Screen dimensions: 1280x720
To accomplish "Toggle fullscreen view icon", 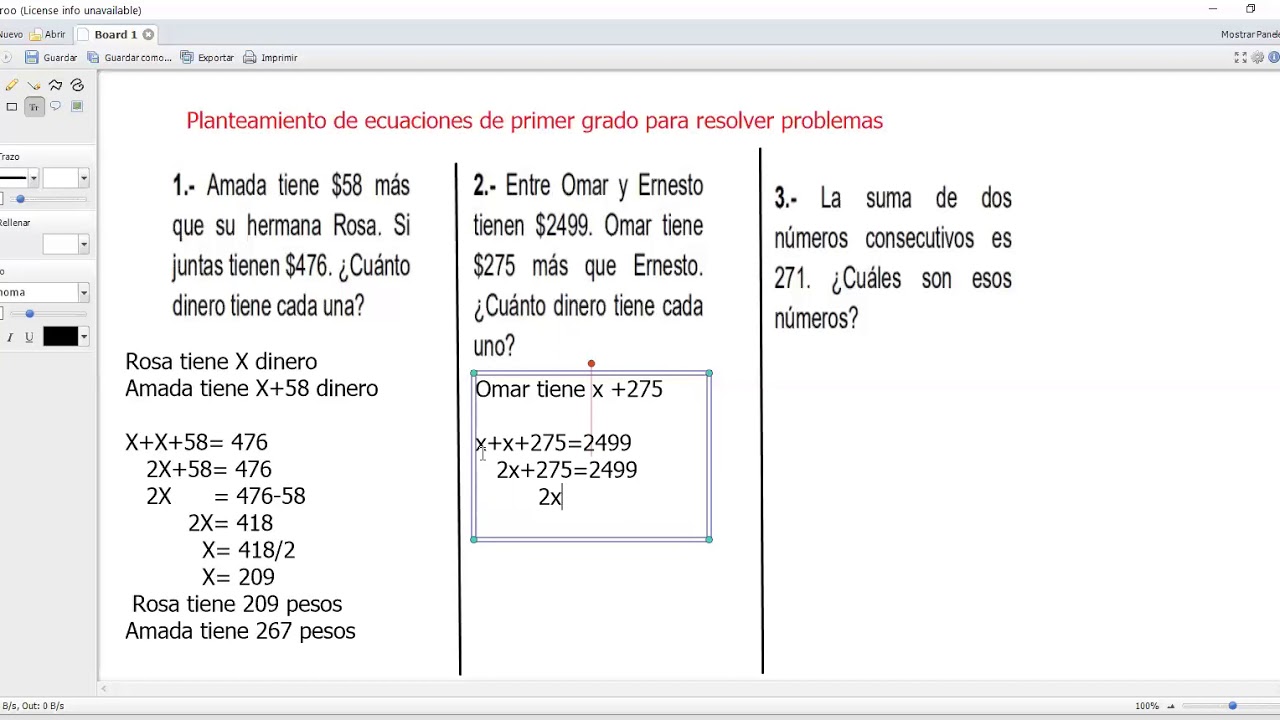I will point(1240,58).
